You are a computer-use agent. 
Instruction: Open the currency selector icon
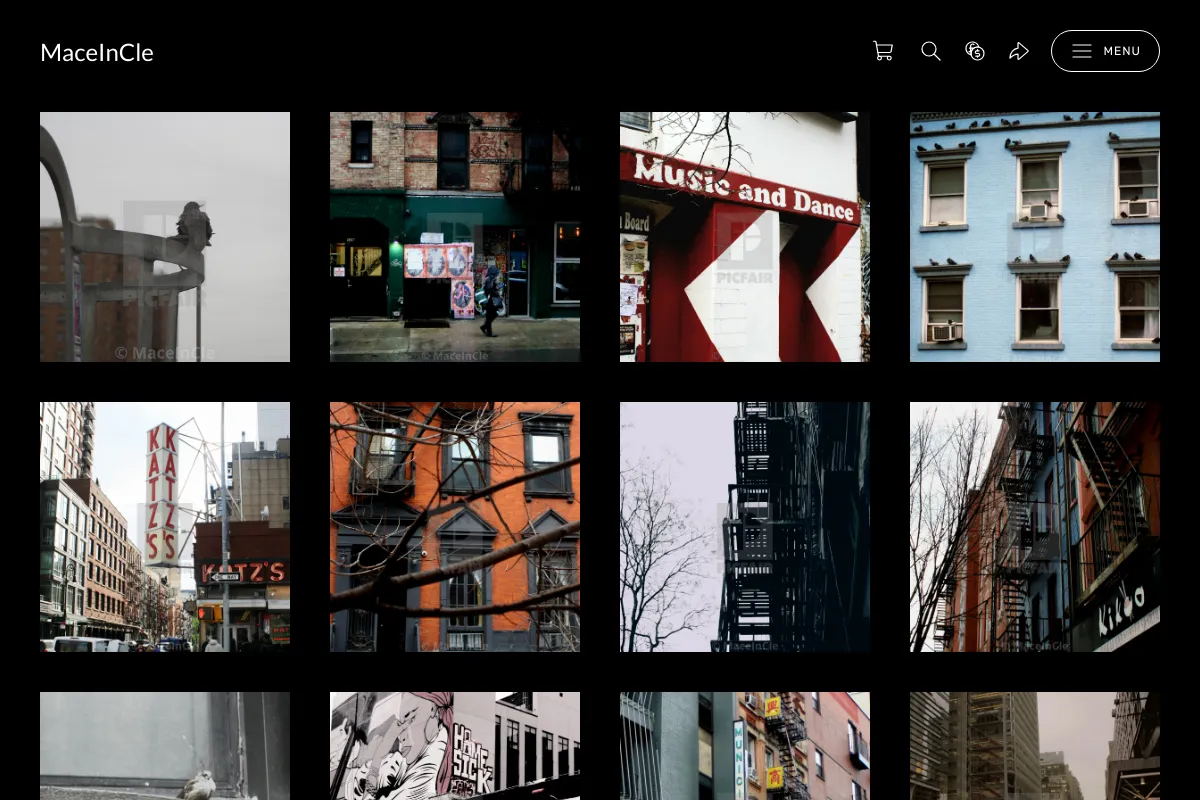[975, 51]
